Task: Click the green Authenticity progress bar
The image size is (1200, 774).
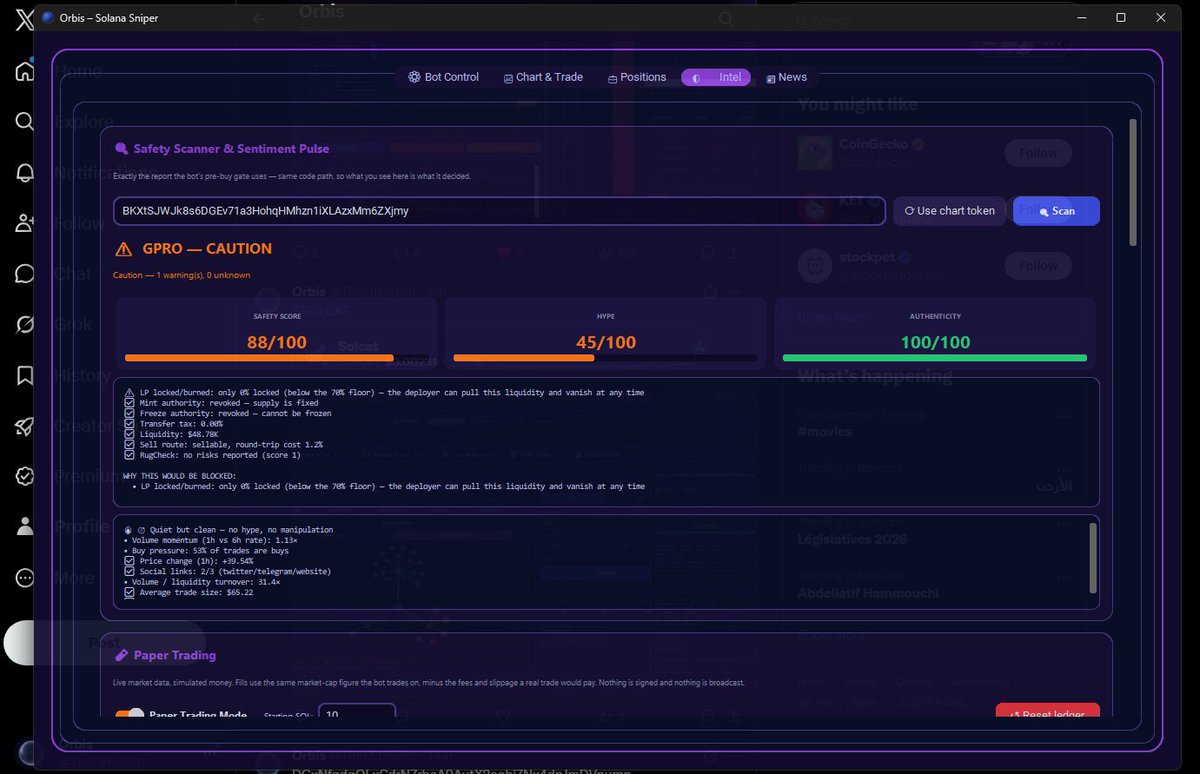Action: coord(934,357)
